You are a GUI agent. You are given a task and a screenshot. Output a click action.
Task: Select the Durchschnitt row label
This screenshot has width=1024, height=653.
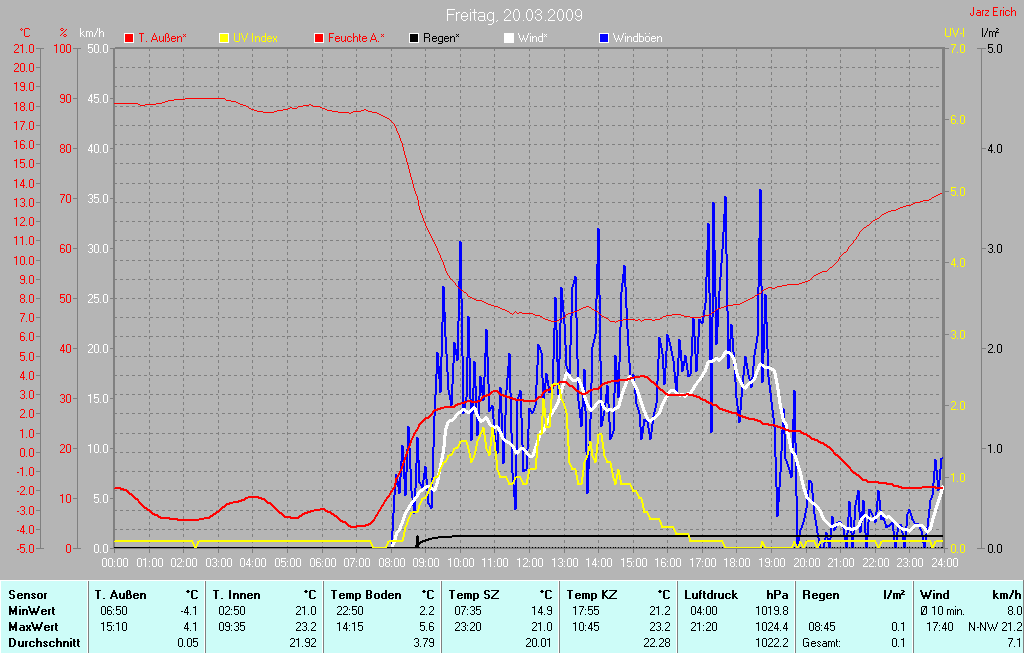point(44,643)
